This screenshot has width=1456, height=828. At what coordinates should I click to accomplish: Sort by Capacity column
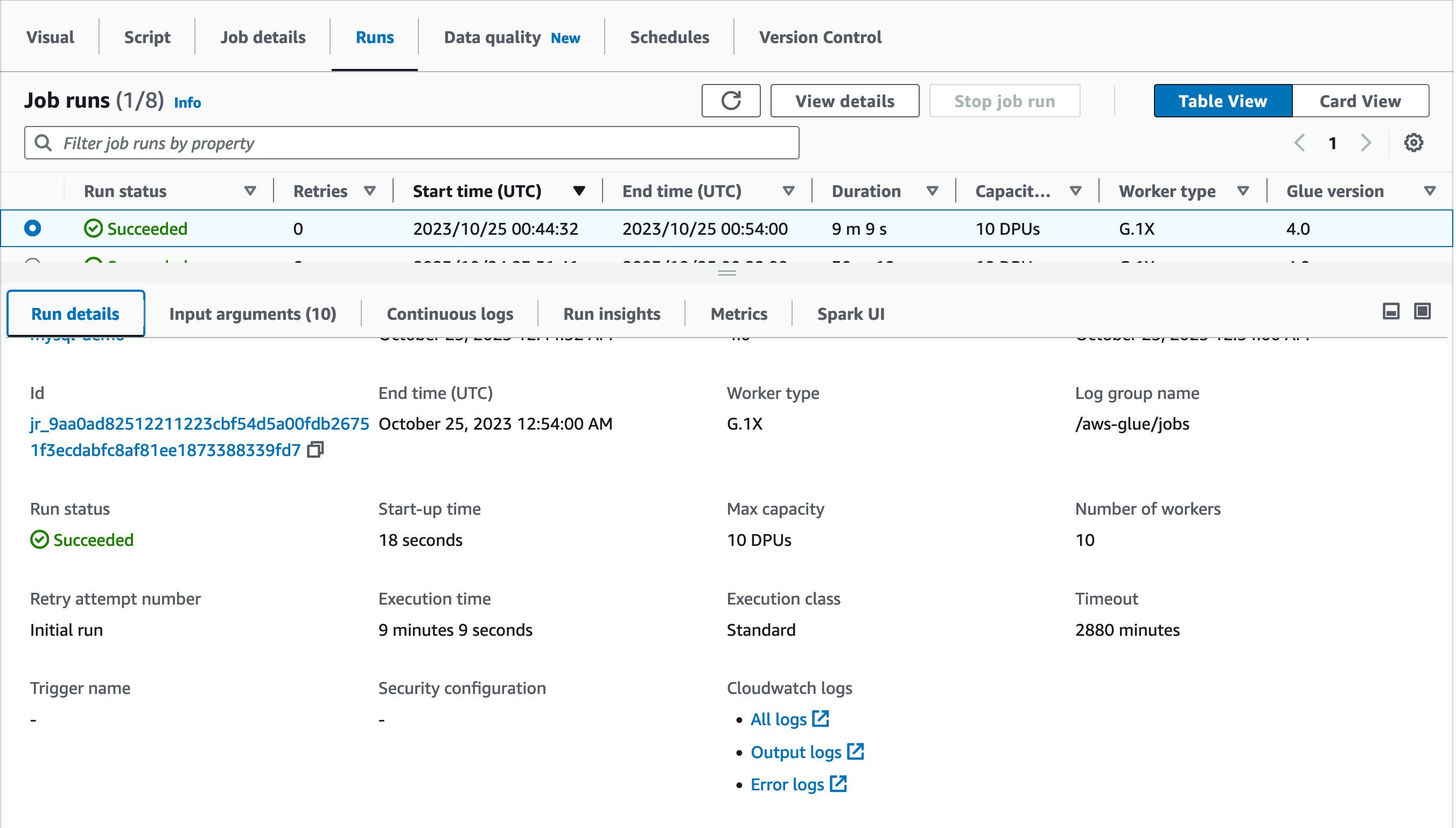1075,191
